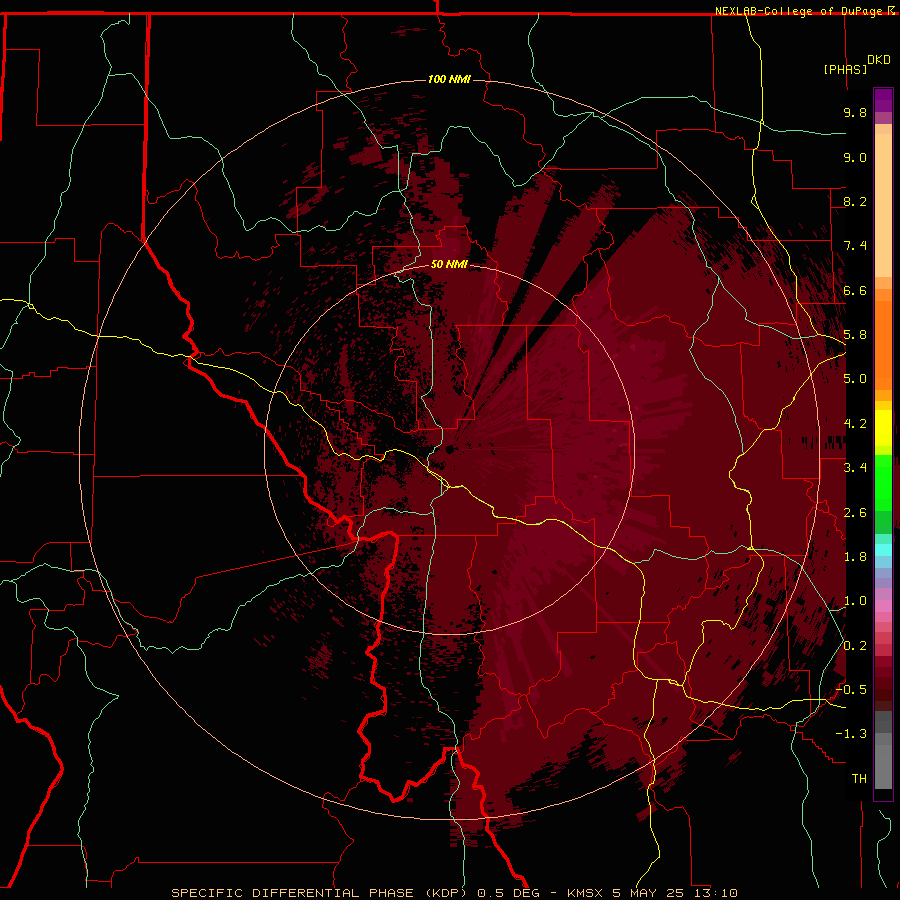Click the 9.0 value on the color scale
This screenshot has height=900, width=900.
coord(855,157)
